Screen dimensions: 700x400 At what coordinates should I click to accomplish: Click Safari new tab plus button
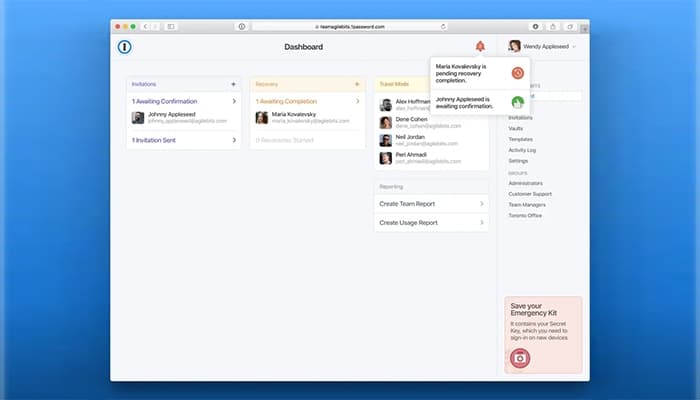(584, 29)
